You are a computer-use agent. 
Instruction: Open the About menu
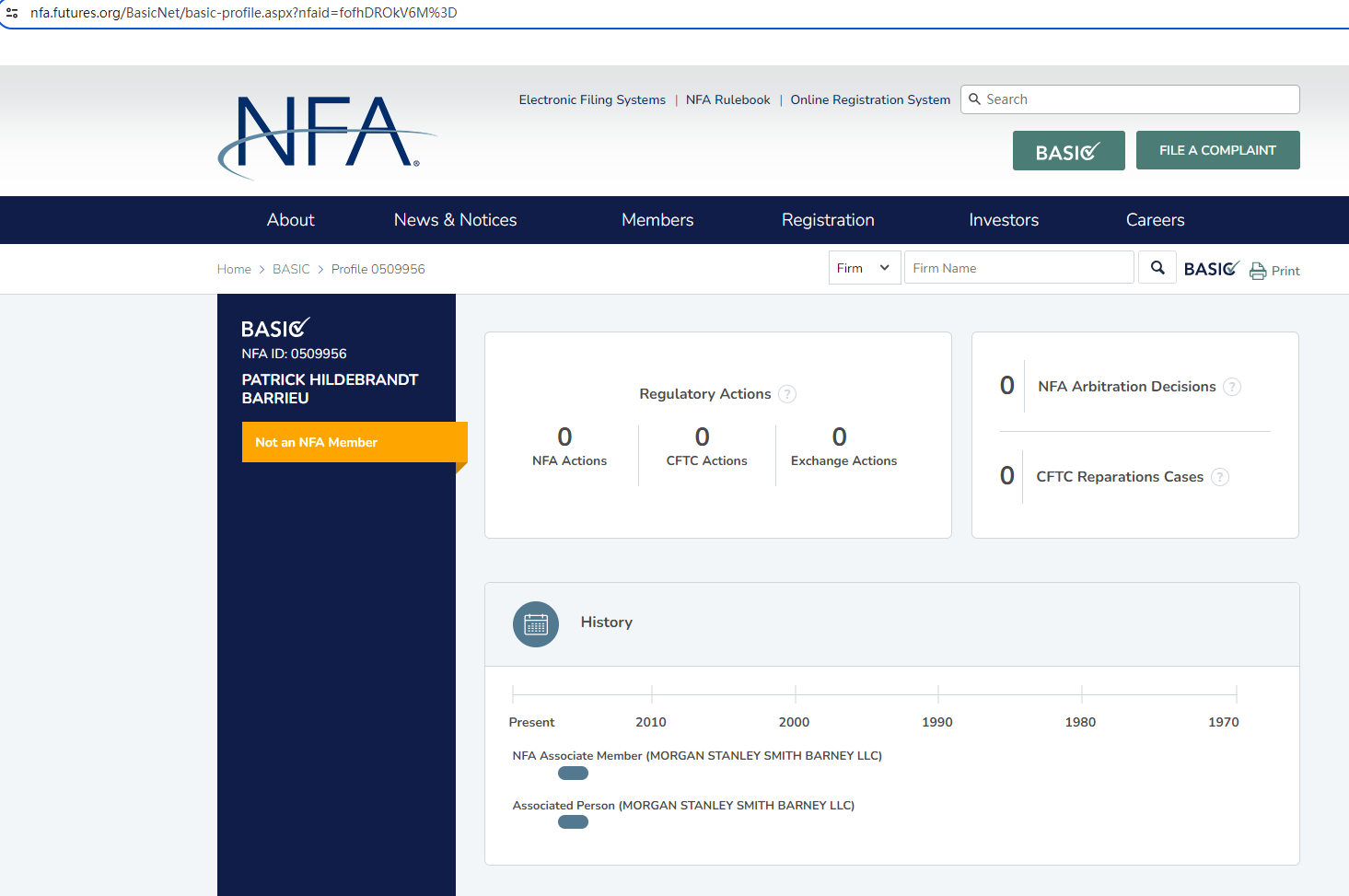coord(290,220)
